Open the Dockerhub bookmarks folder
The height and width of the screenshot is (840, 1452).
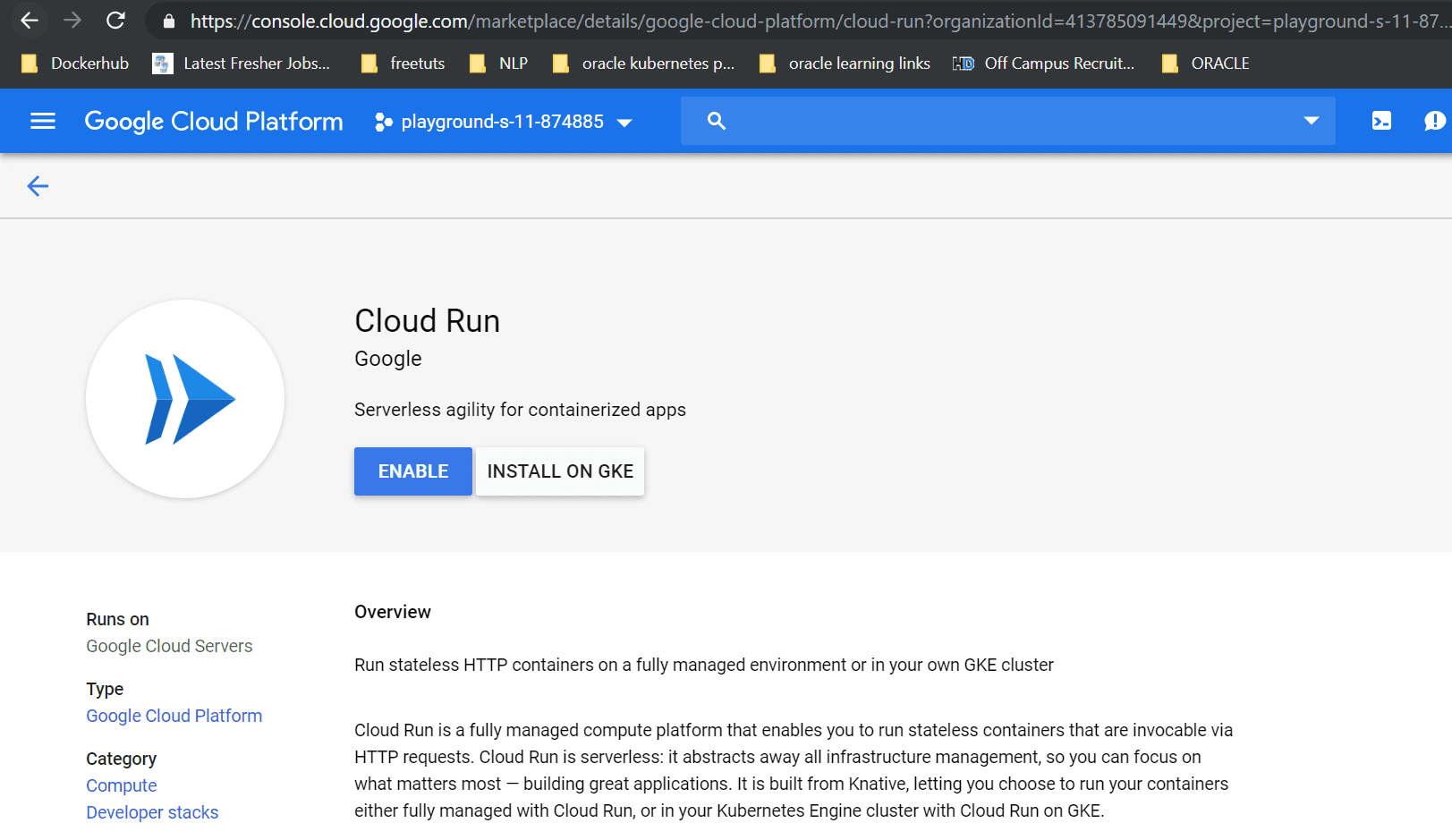click(x=75, y=63)
